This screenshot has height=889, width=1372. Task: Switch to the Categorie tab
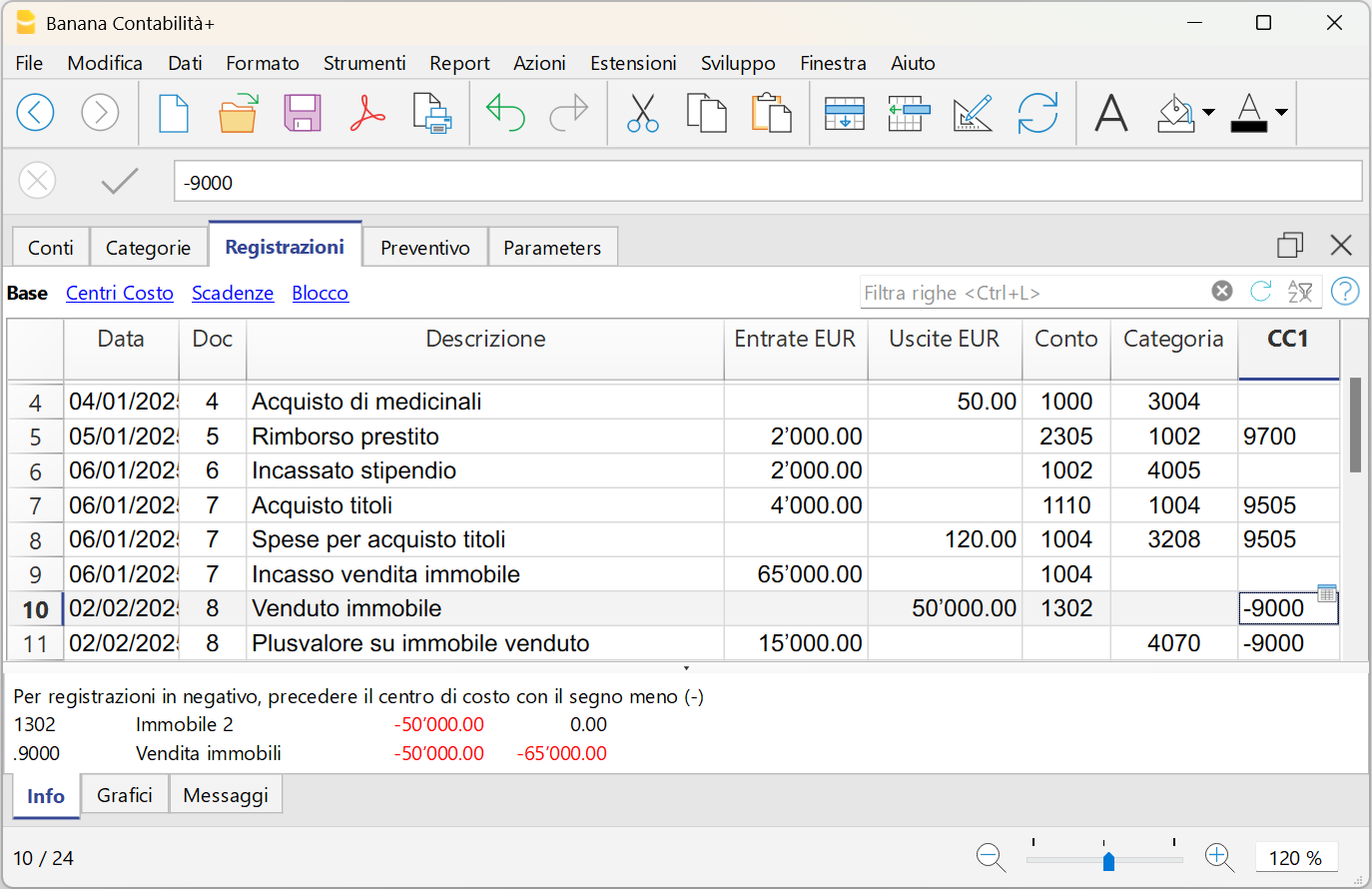tap(149, 248)
